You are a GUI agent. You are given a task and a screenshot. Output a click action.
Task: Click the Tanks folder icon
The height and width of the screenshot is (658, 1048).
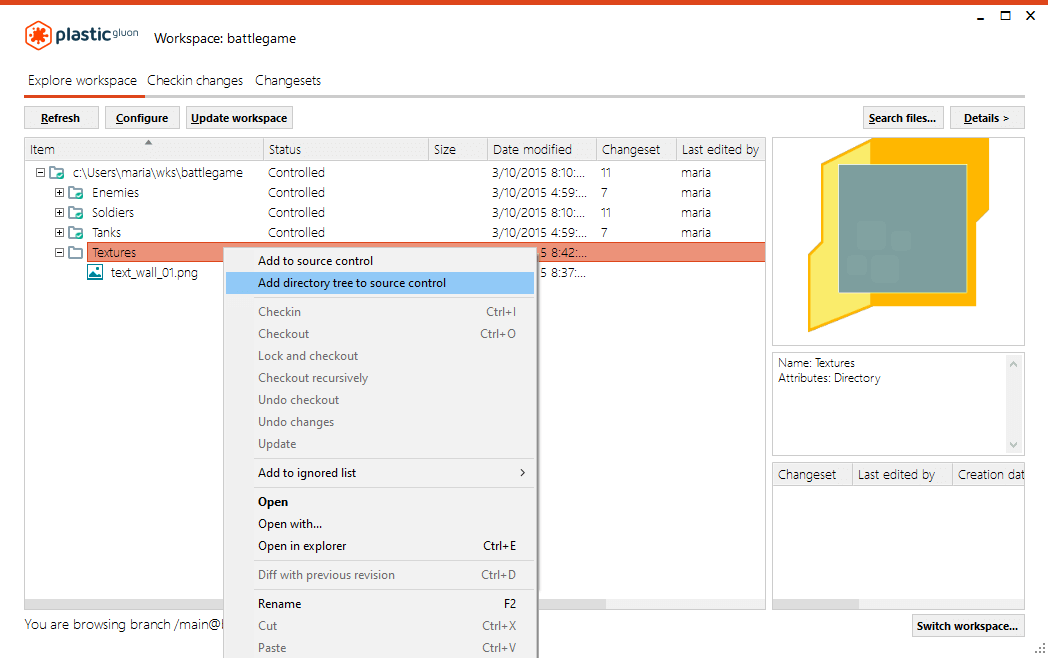coord(76,233)
